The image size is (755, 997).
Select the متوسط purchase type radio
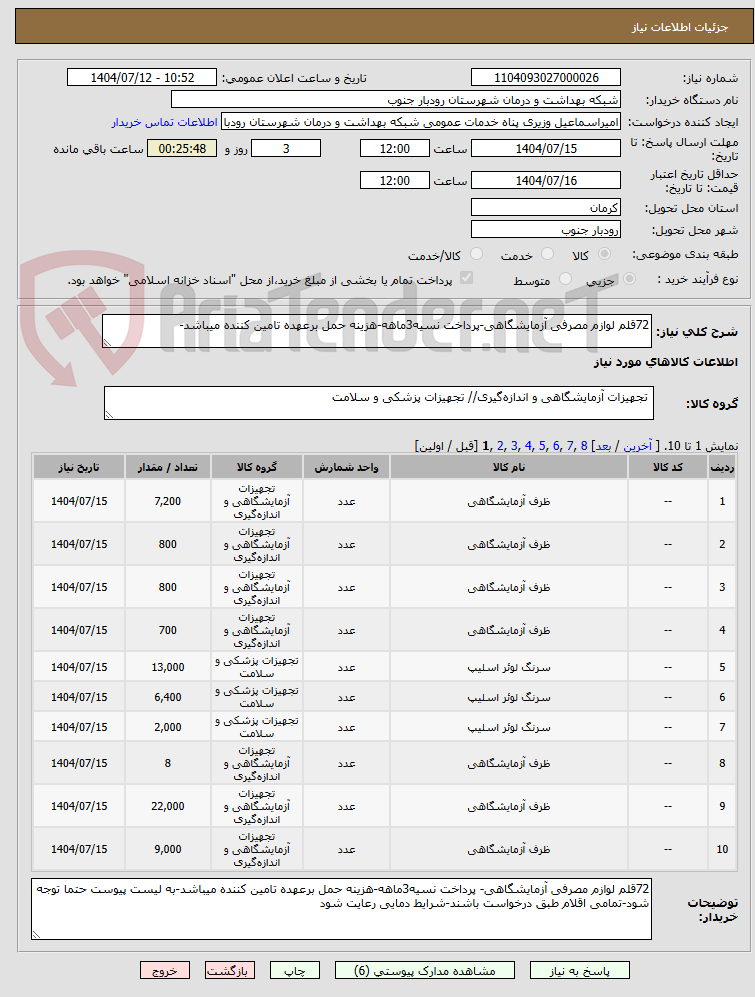(565, 278)
